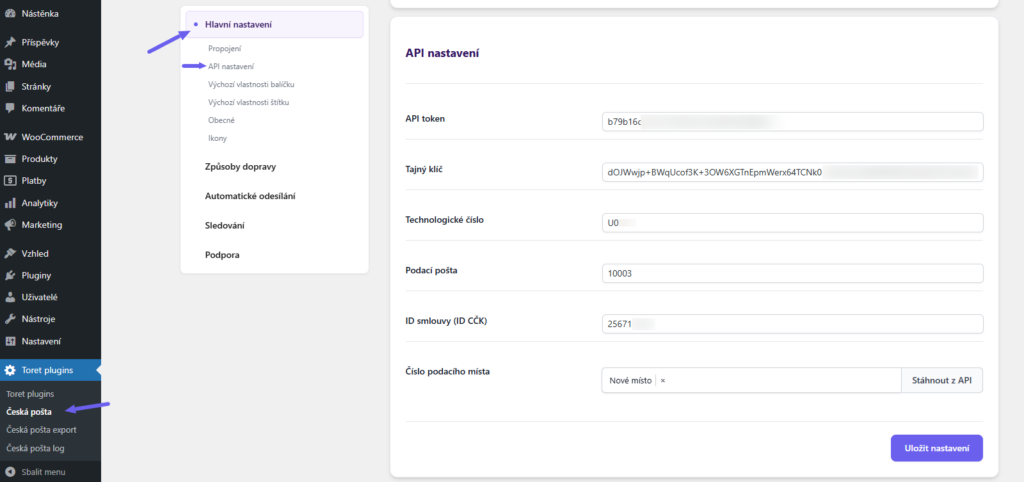Viewport: 1024px width, 482px height.
Task: Click the Pluginy plug icon
Action: tap(10, 276)
